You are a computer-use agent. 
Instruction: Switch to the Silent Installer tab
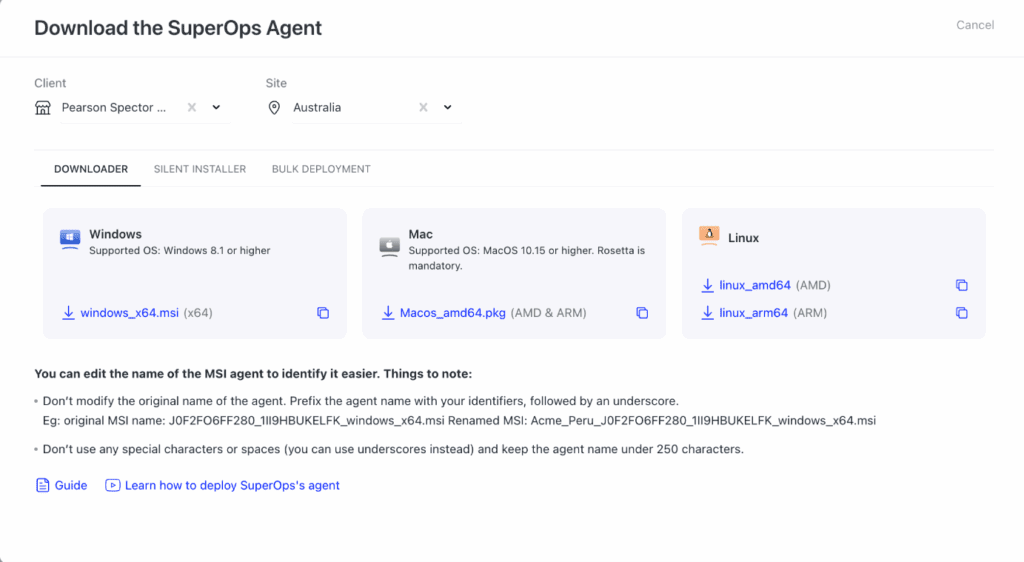(x=200, y=169)
